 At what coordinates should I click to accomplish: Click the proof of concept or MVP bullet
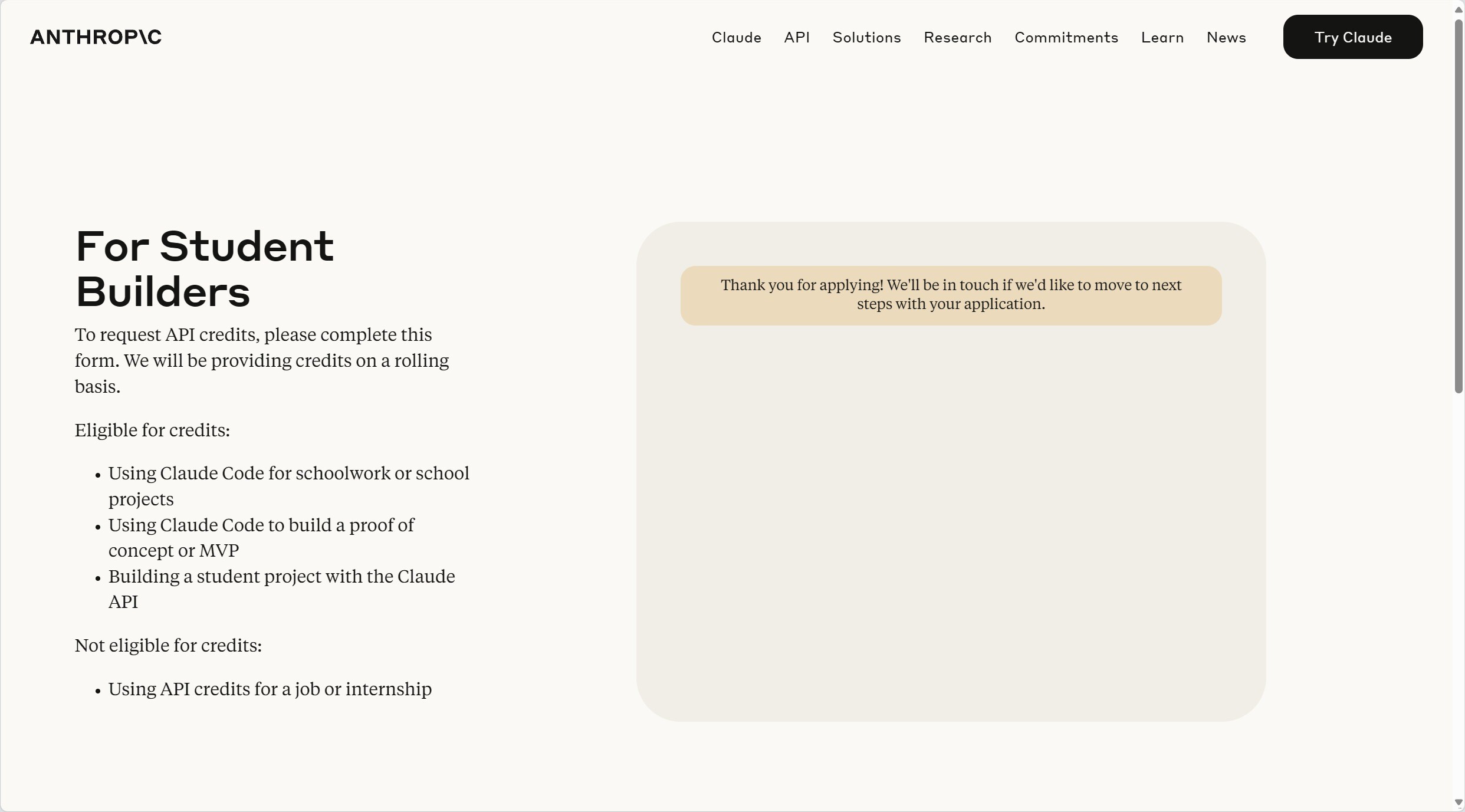click(x=261, y=537)
